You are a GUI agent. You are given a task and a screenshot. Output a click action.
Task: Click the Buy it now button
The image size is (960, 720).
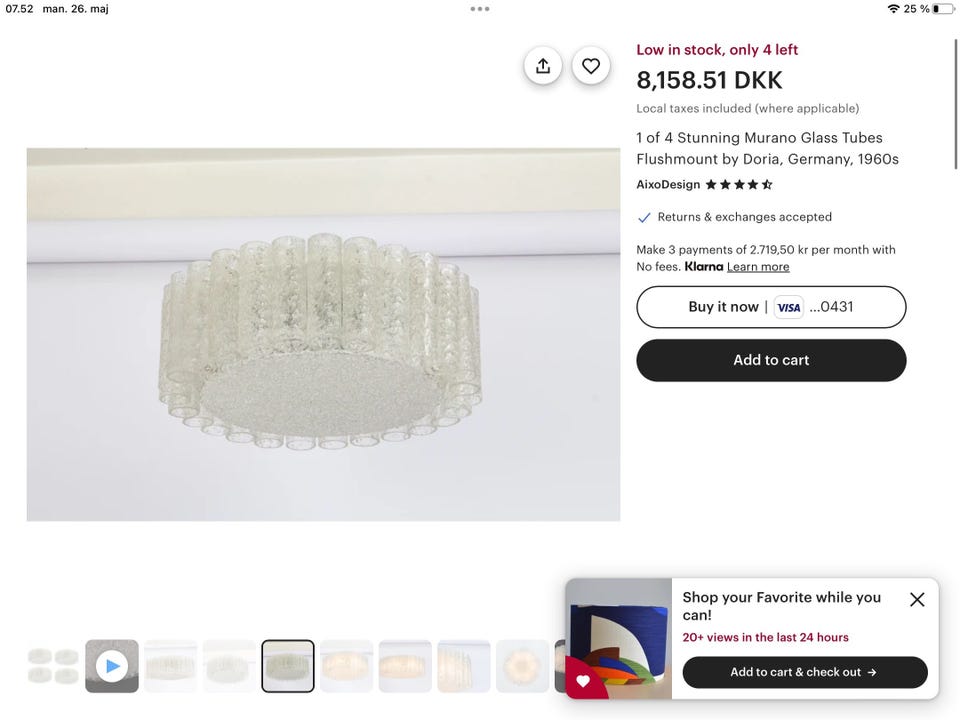(723, 307)
